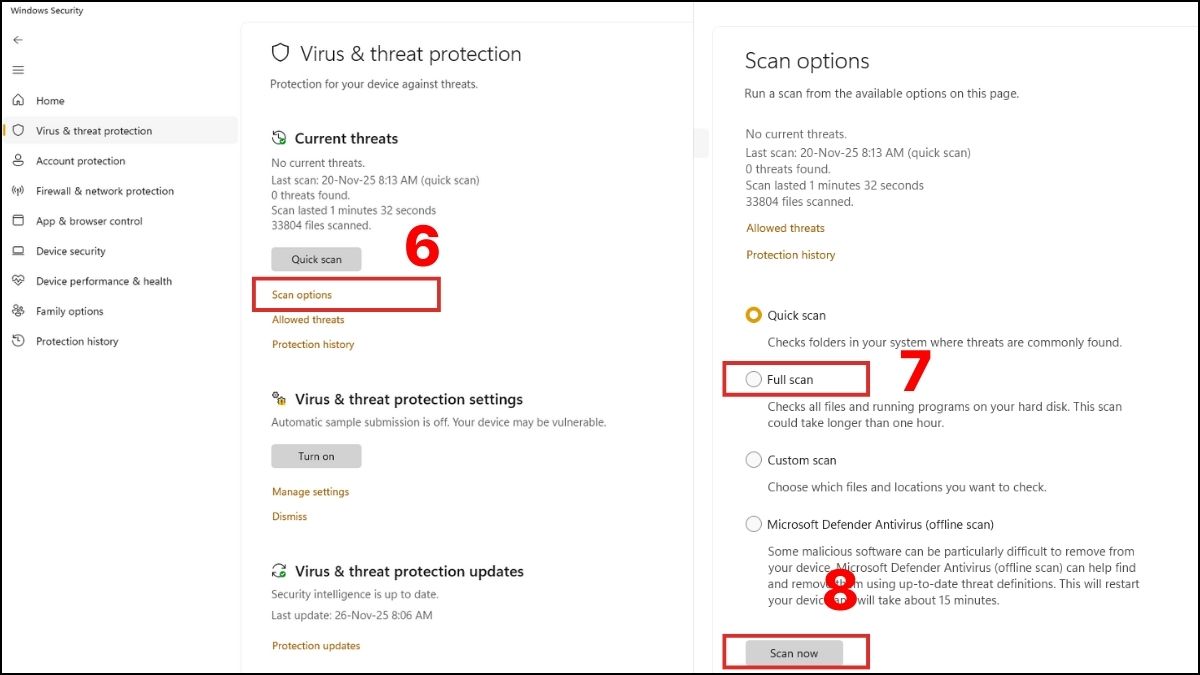Expand the navigation menu with the hamburger icon

click(18, 70)
